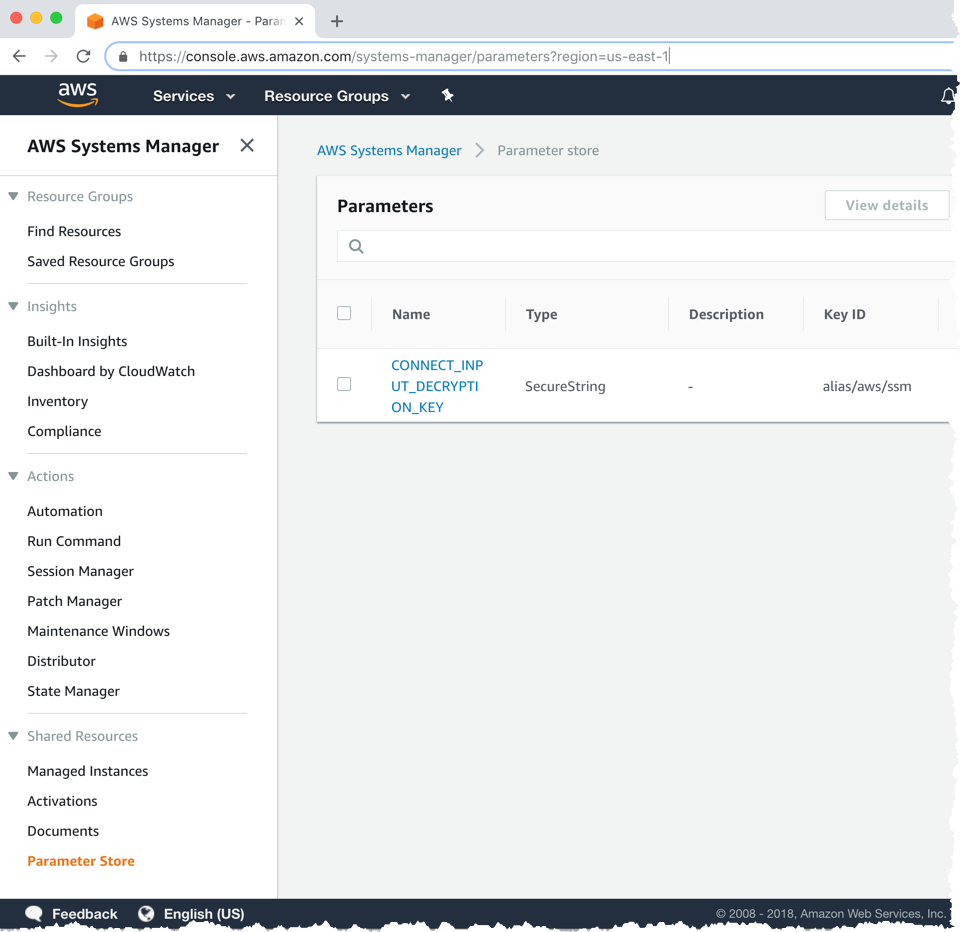The width and height of the screenshot is (960, 932).
Task: Select Parameter Store in sidebar
Action: [x=81, y=861]
